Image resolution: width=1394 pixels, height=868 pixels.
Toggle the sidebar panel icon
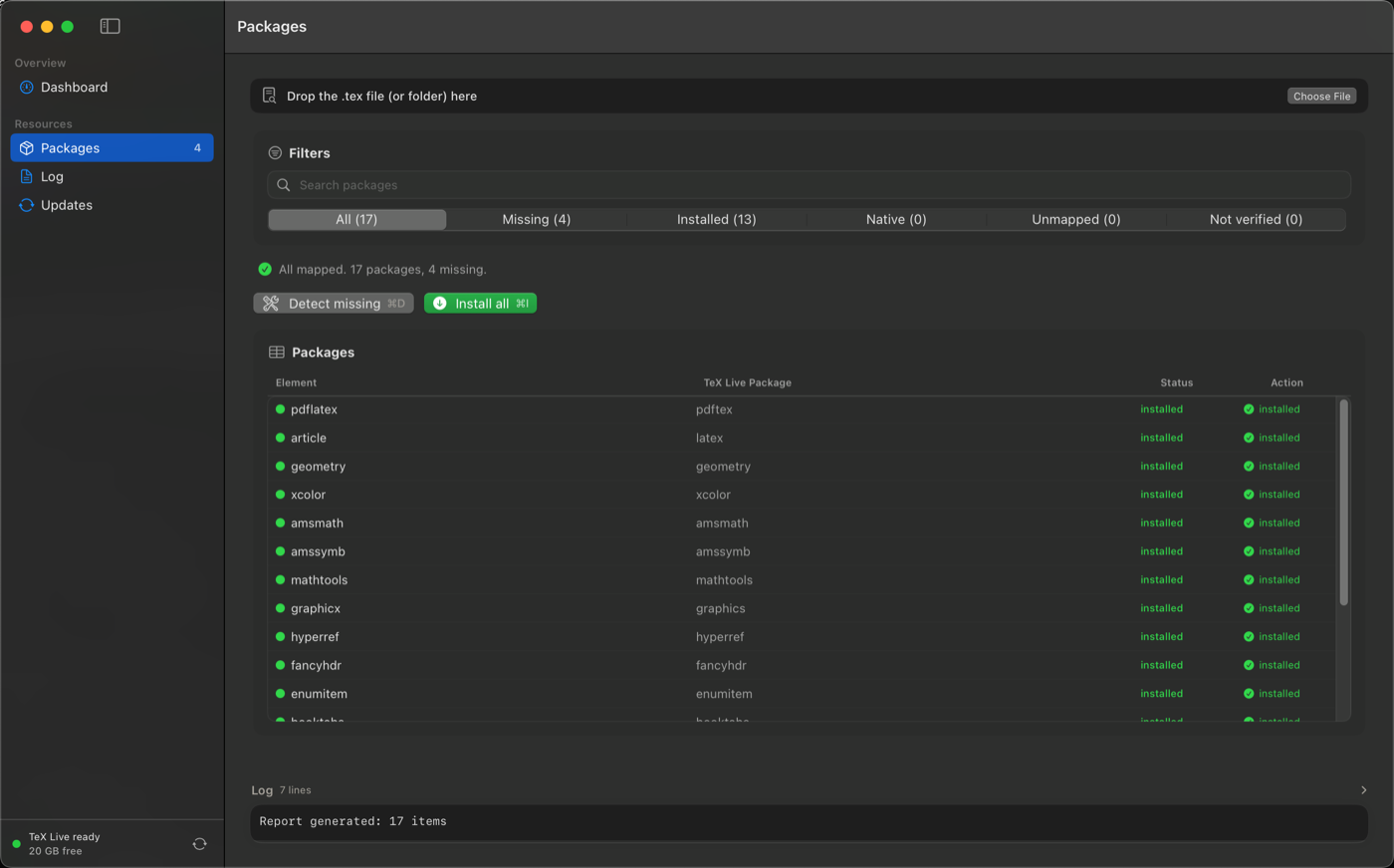click(x=110, y=26)
